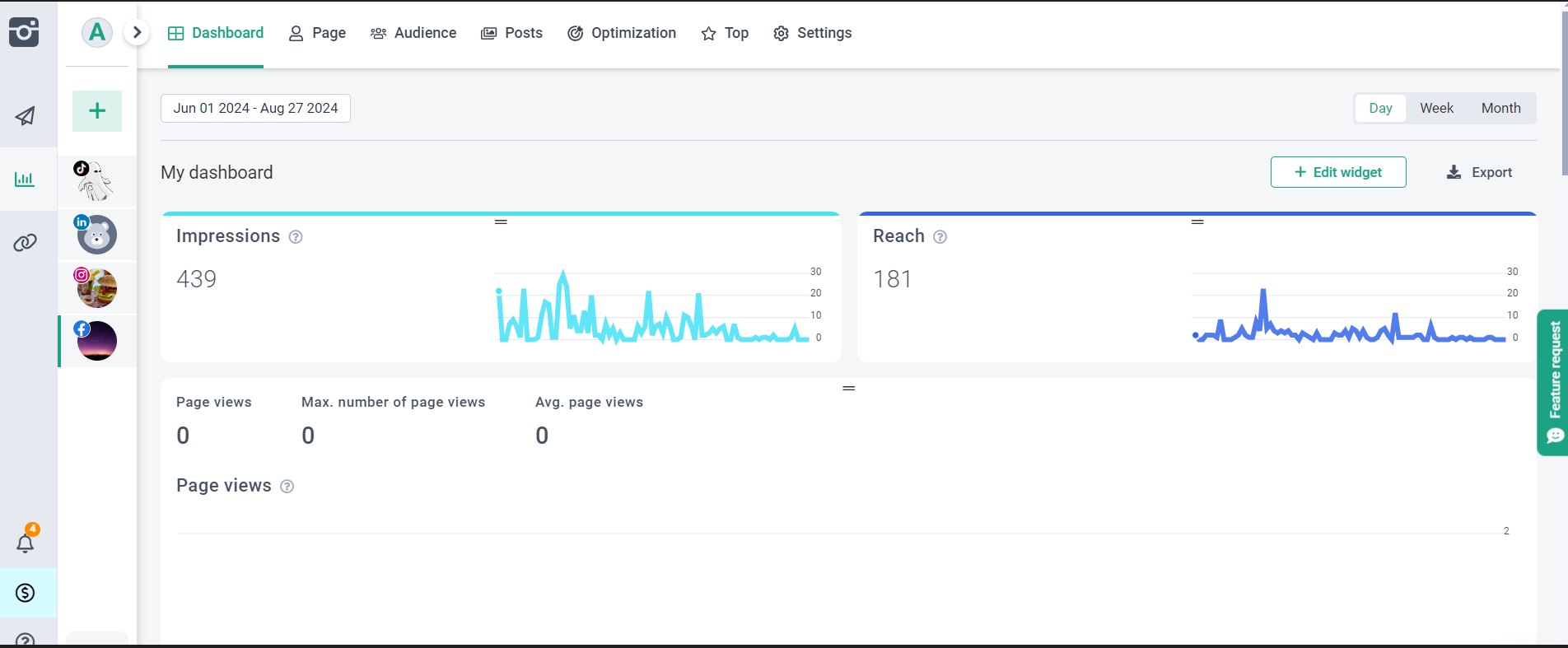
Task: Click the Edit widget button
Action: pos(1337,172)
